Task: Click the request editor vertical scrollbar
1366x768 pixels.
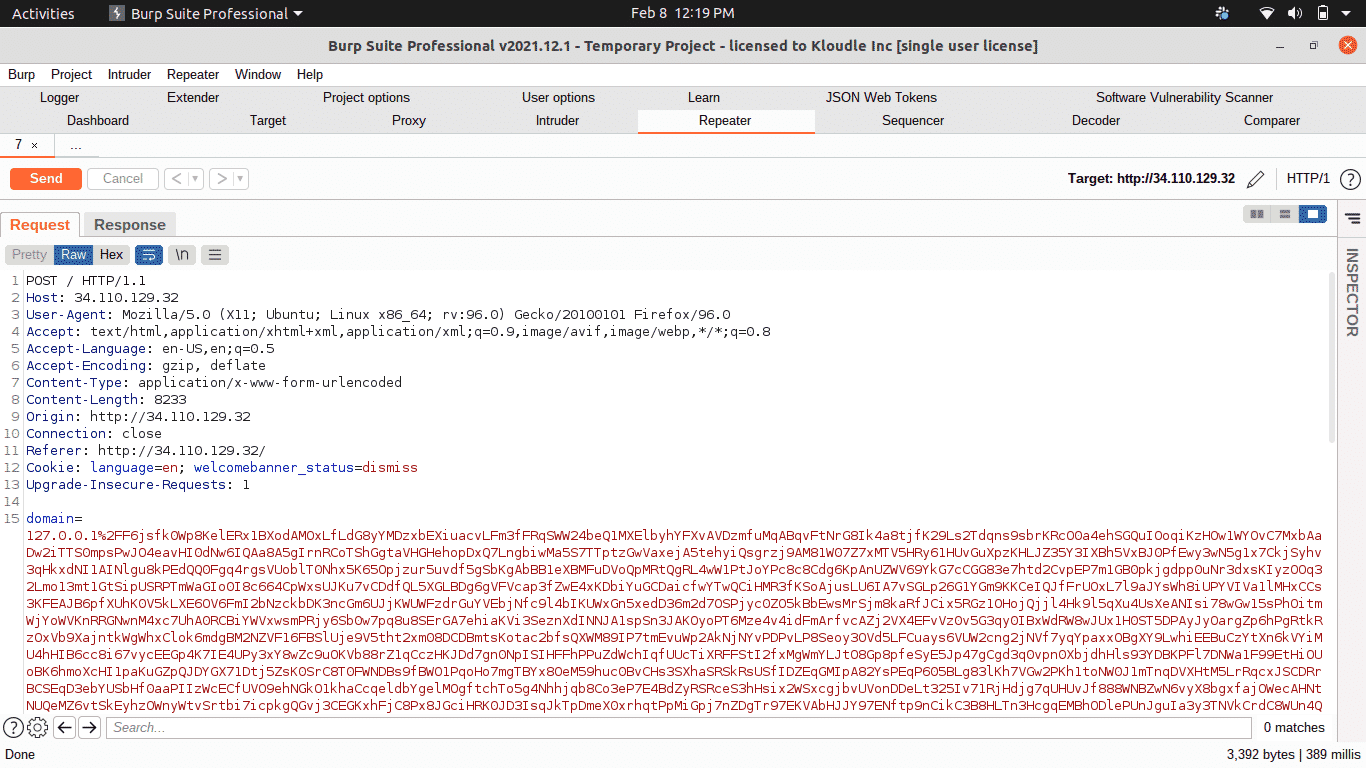Action: point(1331,357)
